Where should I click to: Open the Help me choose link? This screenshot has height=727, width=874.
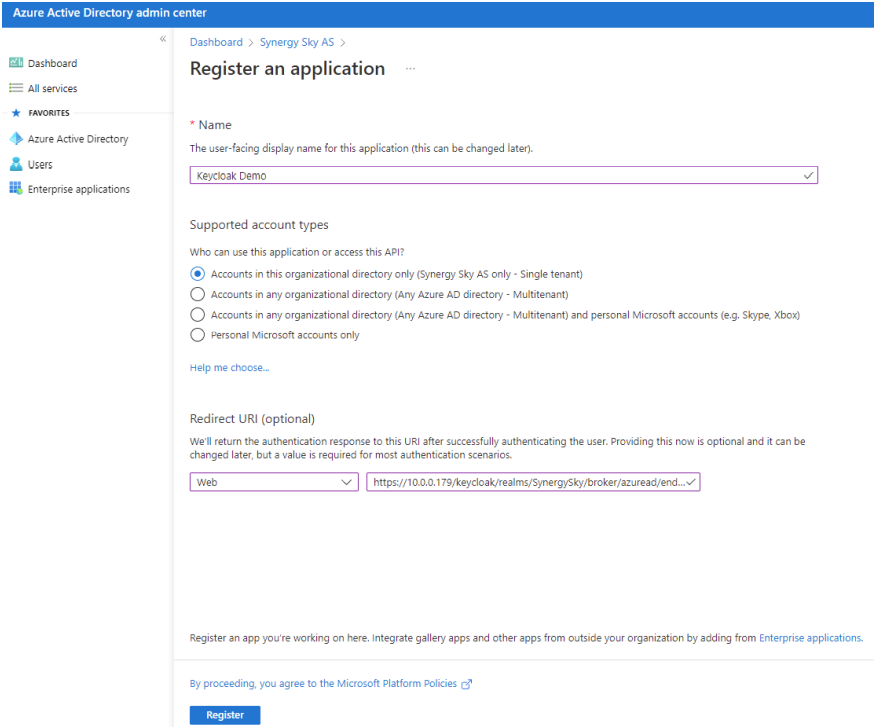tap(230, 367)
